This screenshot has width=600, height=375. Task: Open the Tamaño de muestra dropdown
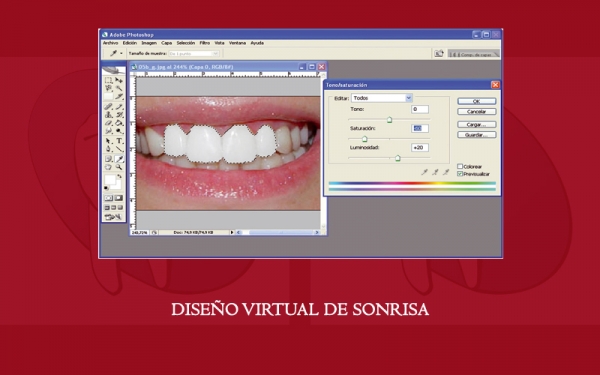click(194, 54)
